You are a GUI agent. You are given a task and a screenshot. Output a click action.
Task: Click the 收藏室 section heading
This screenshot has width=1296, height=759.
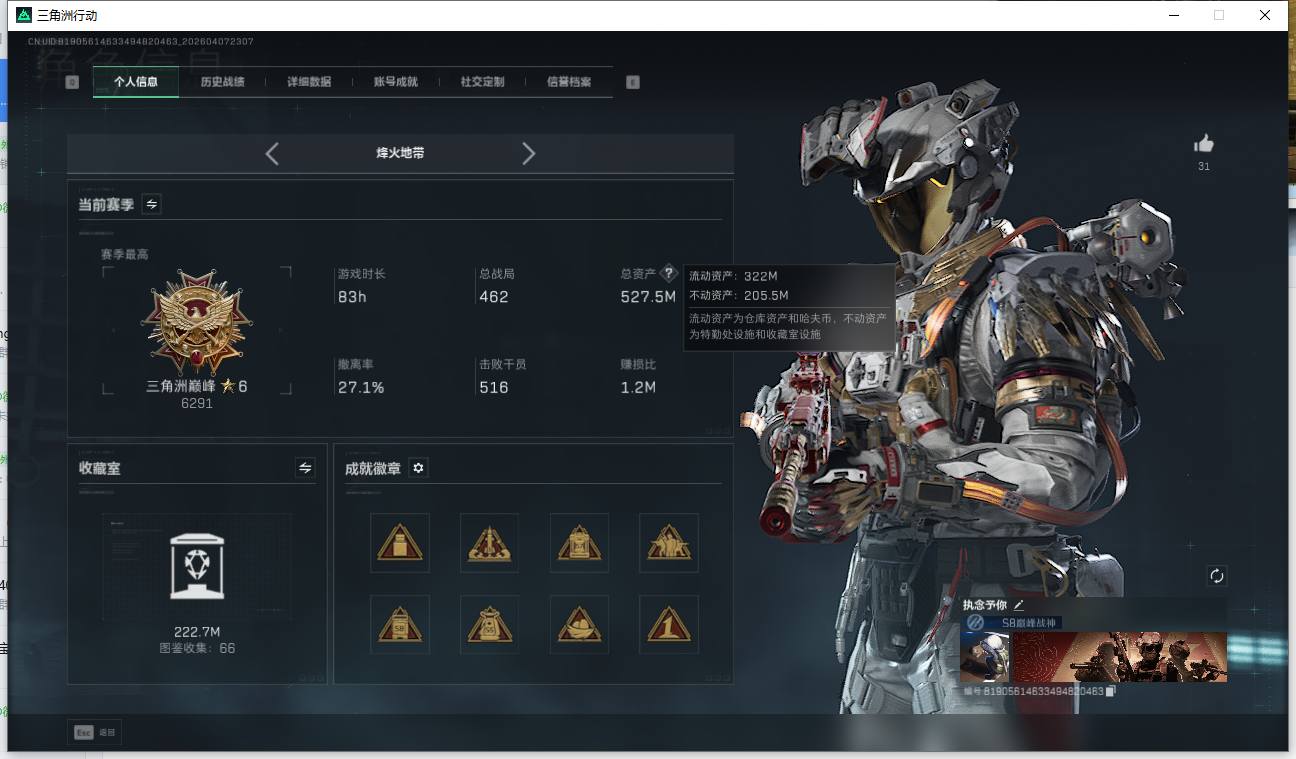click(100, 468)
